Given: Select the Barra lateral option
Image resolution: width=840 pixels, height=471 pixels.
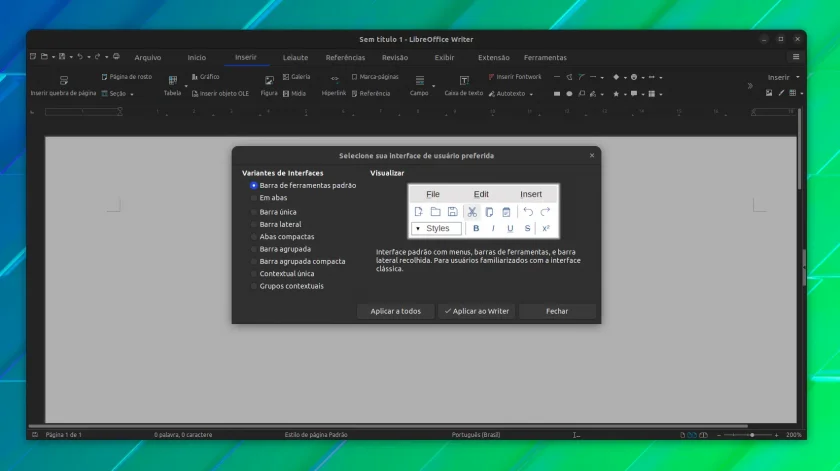Looking at the screenshot, I should pos(276,225).
